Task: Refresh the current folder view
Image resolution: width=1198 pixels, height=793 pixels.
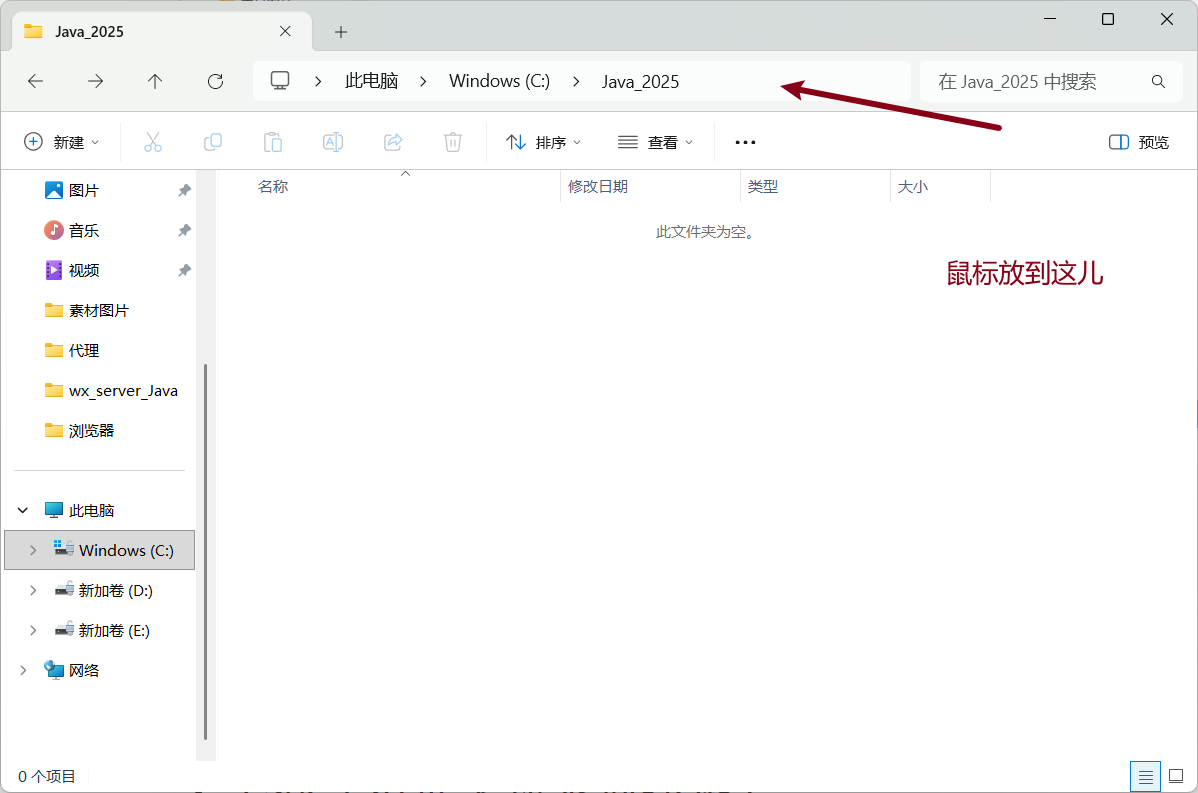Action: pos(215,82)
